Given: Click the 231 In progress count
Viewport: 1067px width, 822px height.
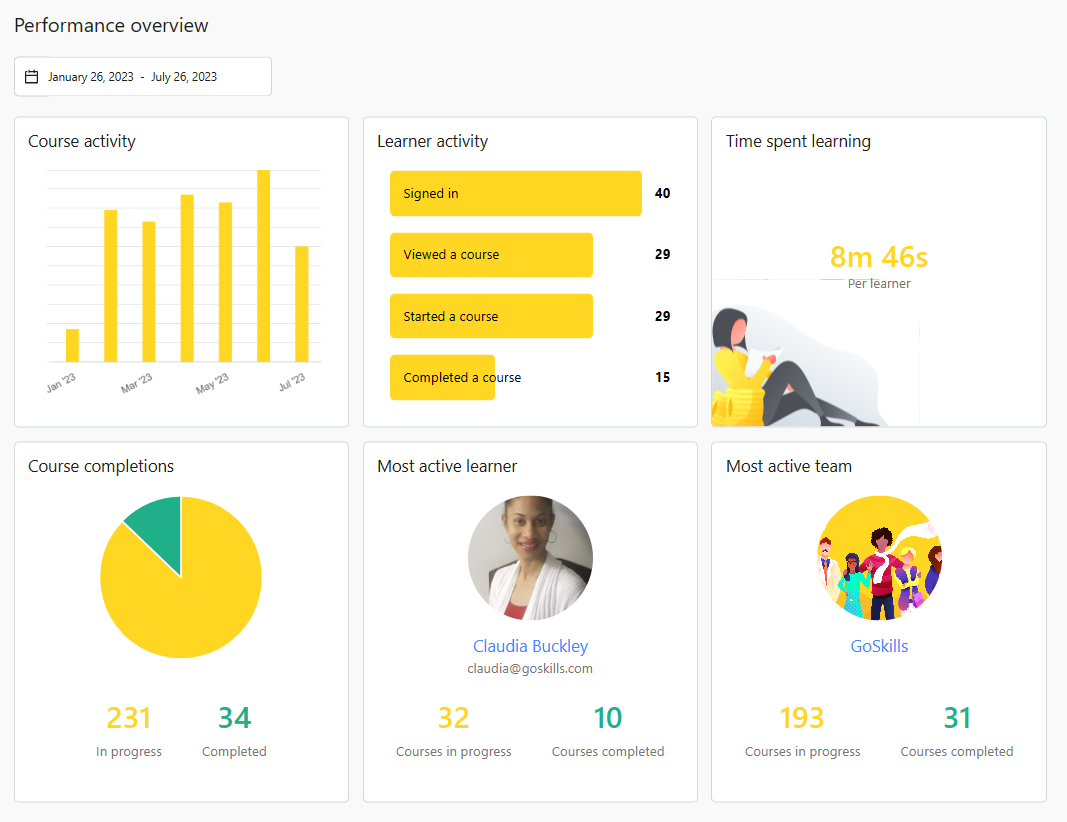Looking at the screenshot, I should (x=129, y=718).
